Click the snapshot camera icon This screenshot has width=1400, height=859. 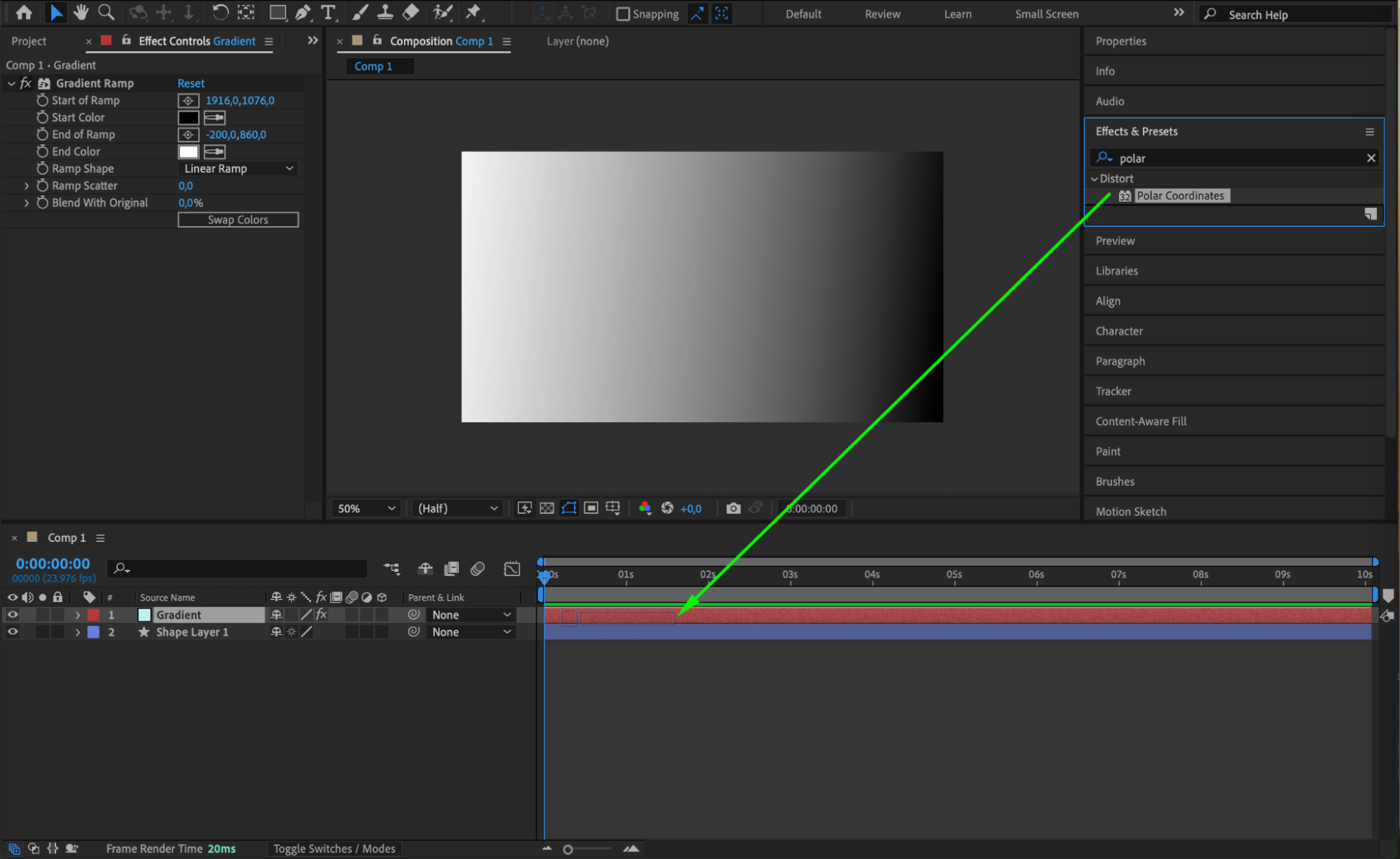733,508
